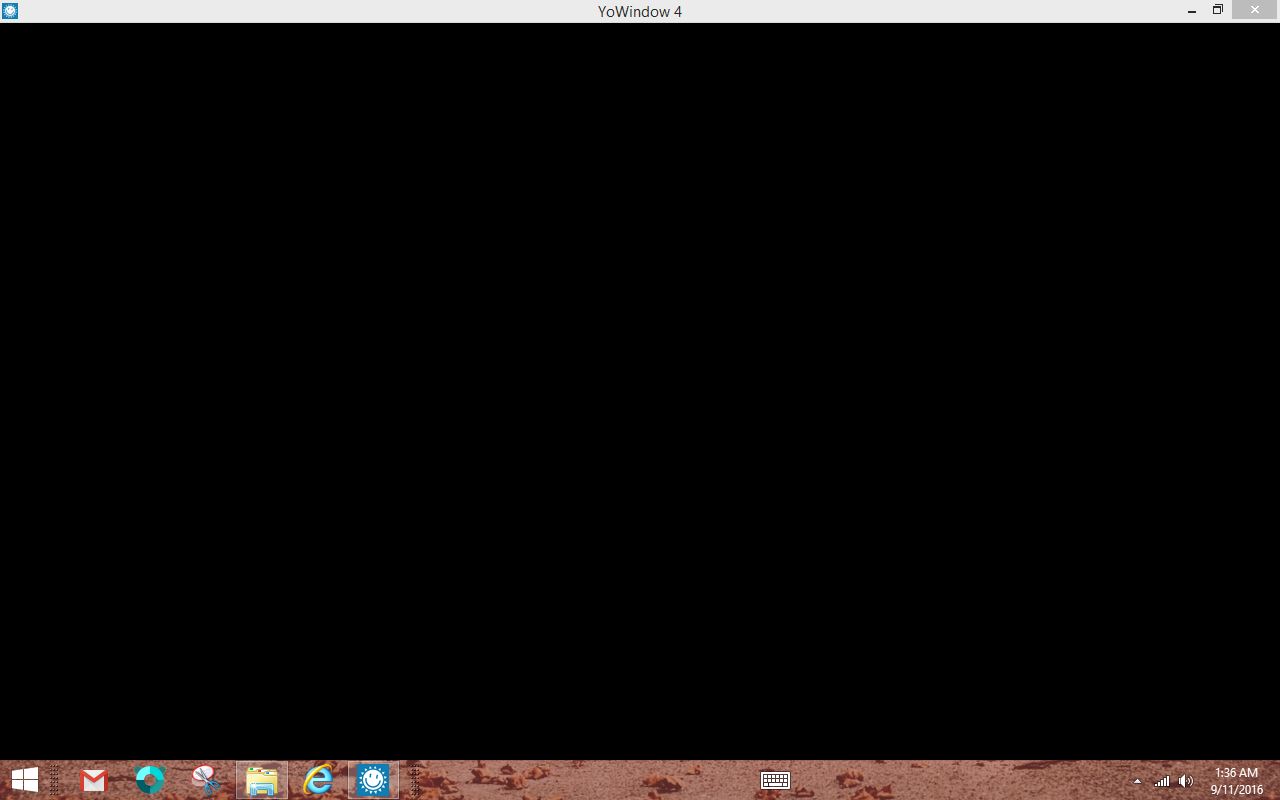Minimize the YoWindow 4 window

(x=1192, y=11)
